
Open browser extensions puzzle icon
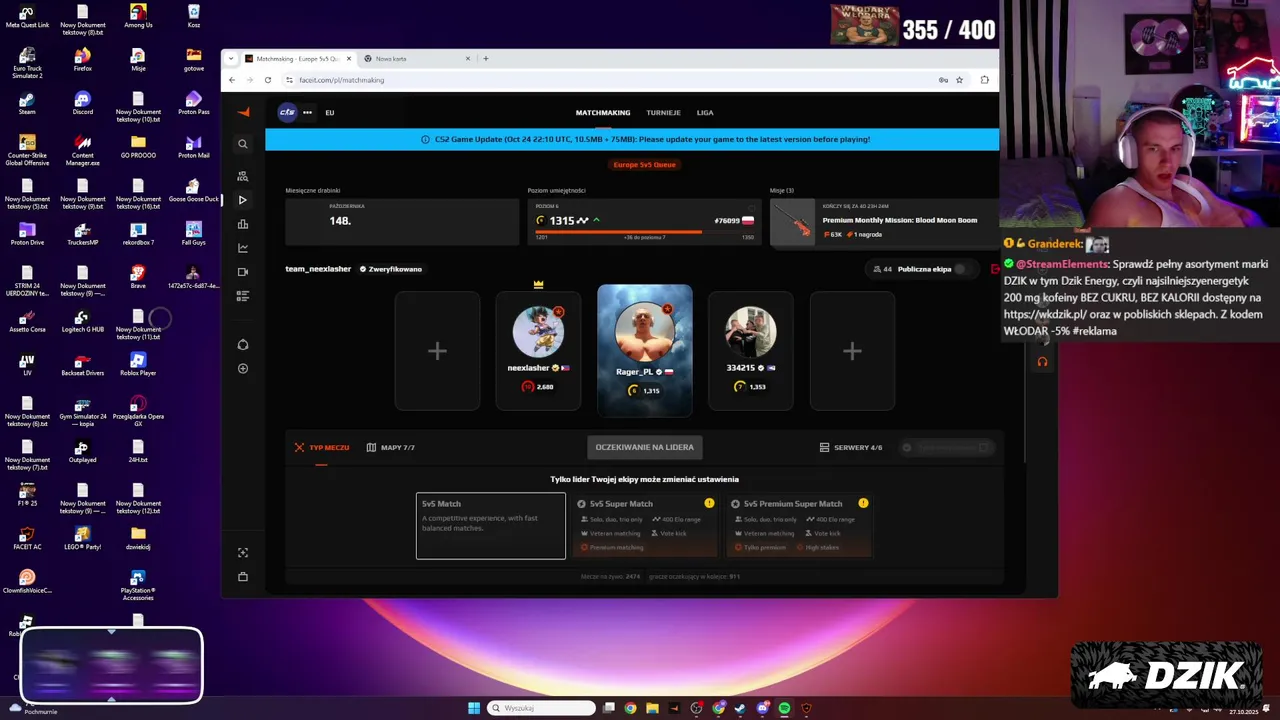[985, 80]
